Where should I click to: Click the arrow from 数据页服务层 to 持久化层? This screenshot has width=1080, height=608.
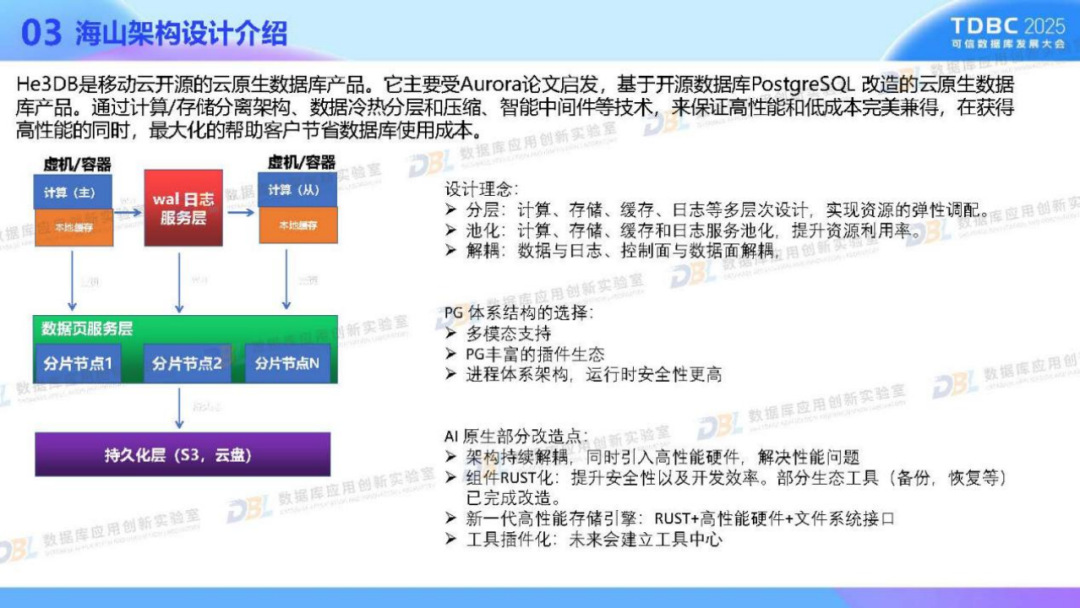[179, 408]
